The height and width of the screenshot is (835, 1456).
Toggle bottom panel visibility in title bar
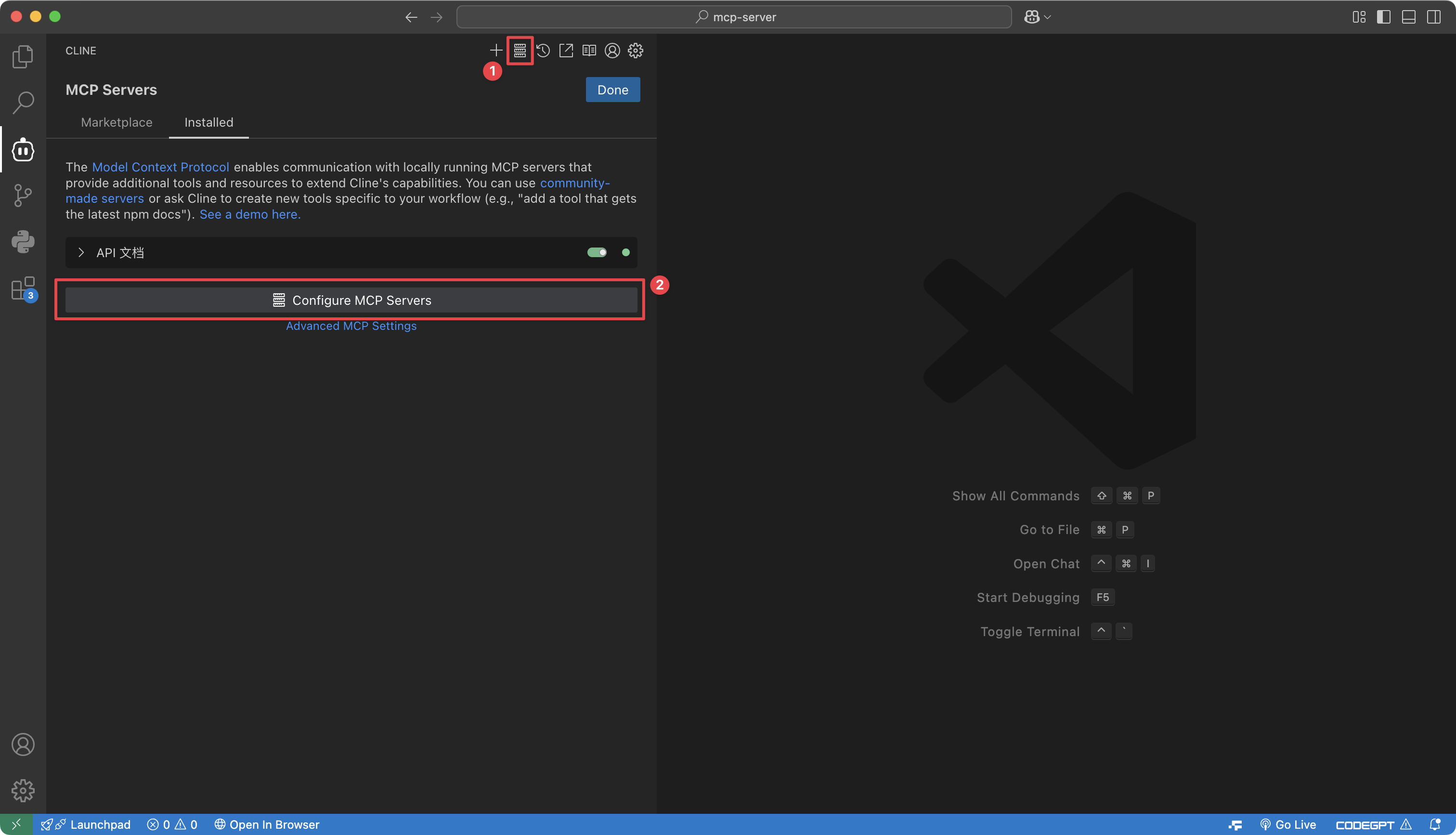[1408, 17]
